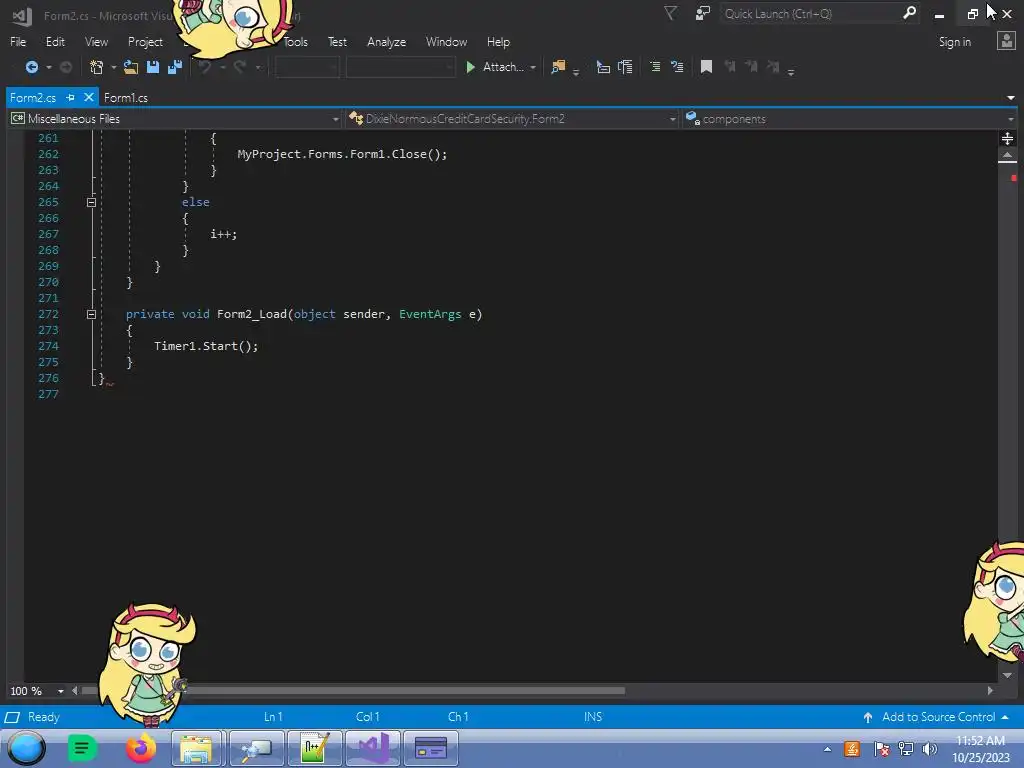Click the account avatar icon beside Sign in

pyautogui.click(x=1006, y=41)
